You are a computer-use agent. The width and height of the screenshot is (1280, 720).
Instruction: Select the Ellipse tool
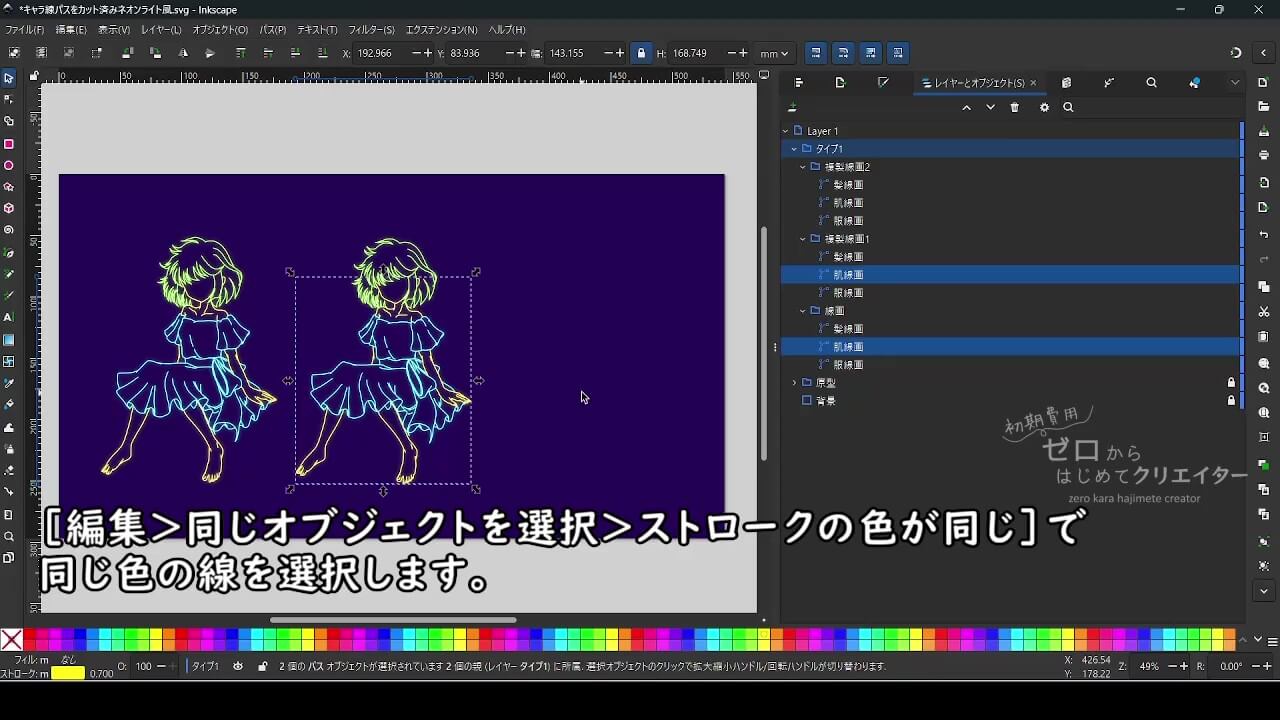(11, 167)
